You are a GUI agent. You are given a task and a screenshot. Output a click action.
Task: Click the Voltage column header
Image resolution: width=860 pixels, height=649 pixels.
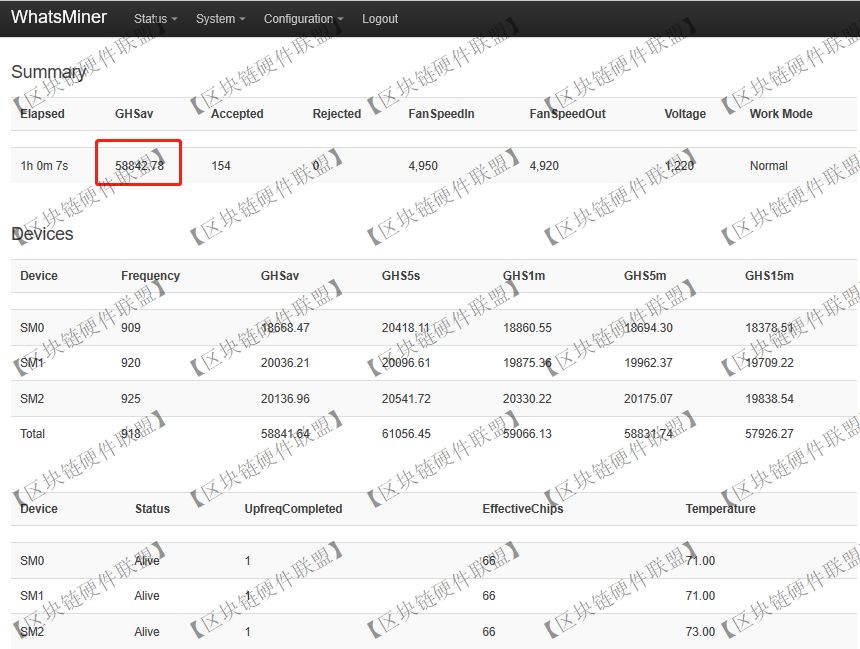(685, 114)
